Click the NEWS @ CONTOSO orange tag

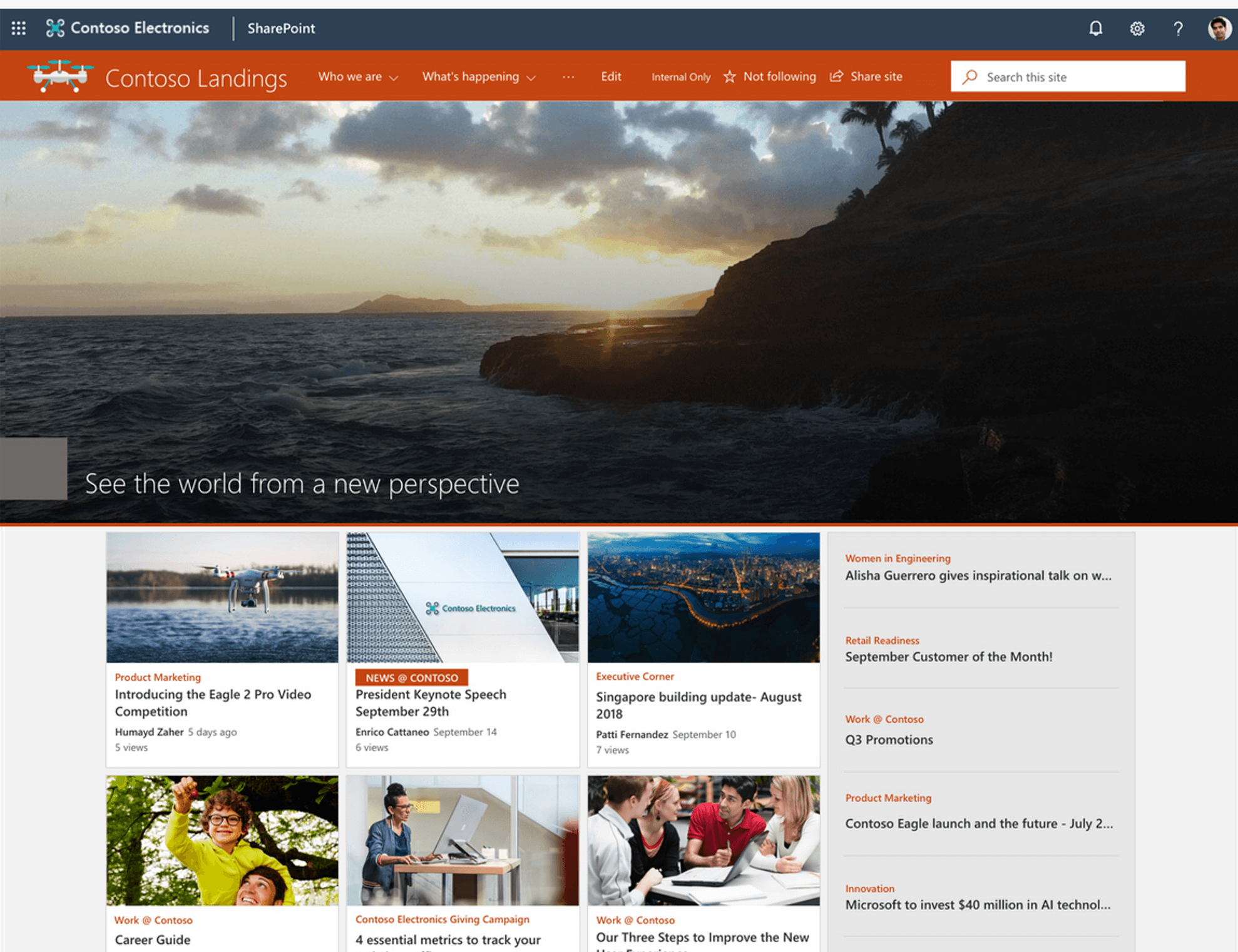pyautogui.click(x=411, y=678)
